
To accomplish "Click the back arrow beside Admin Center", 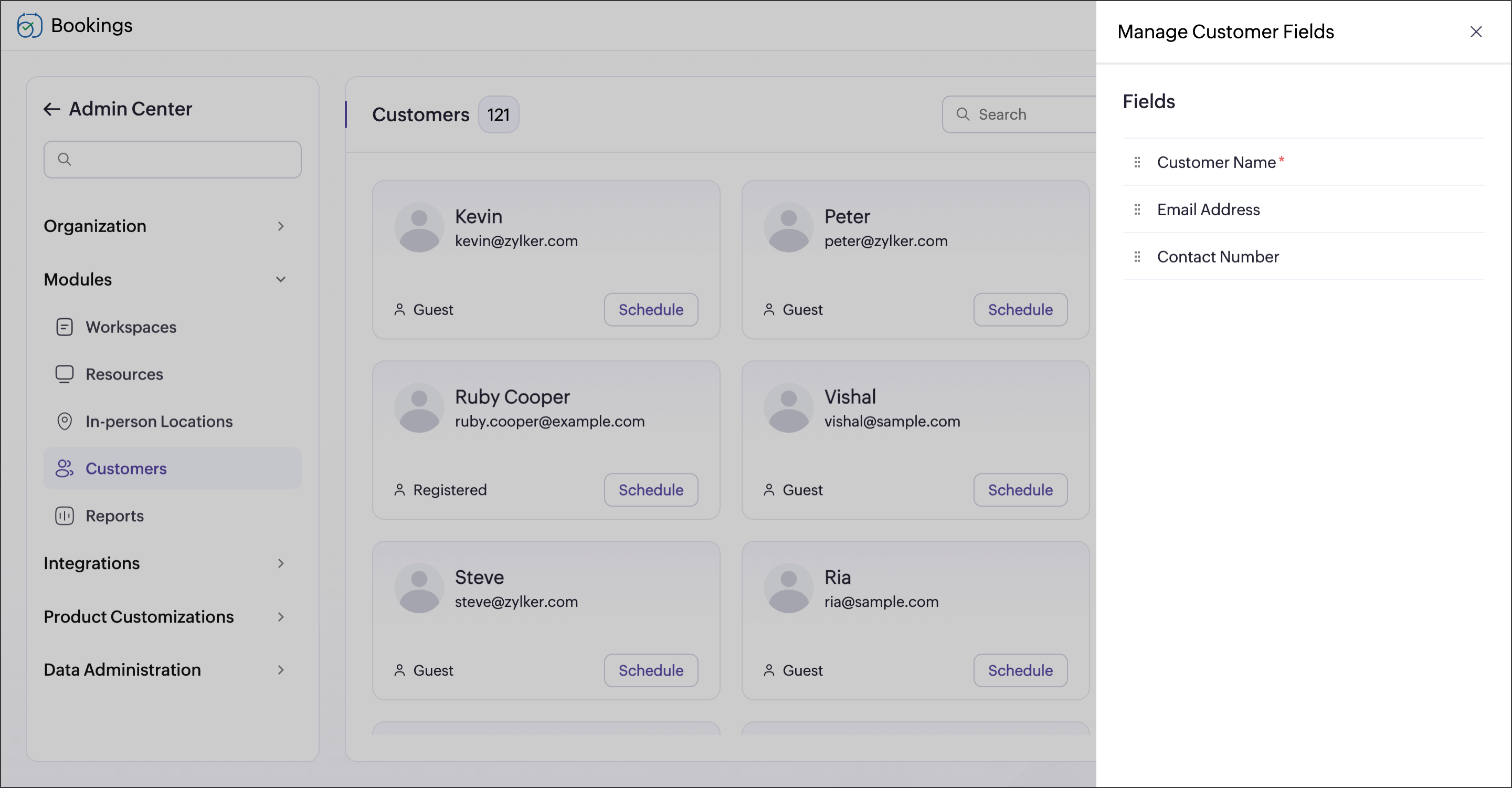I will coord(51,109).
